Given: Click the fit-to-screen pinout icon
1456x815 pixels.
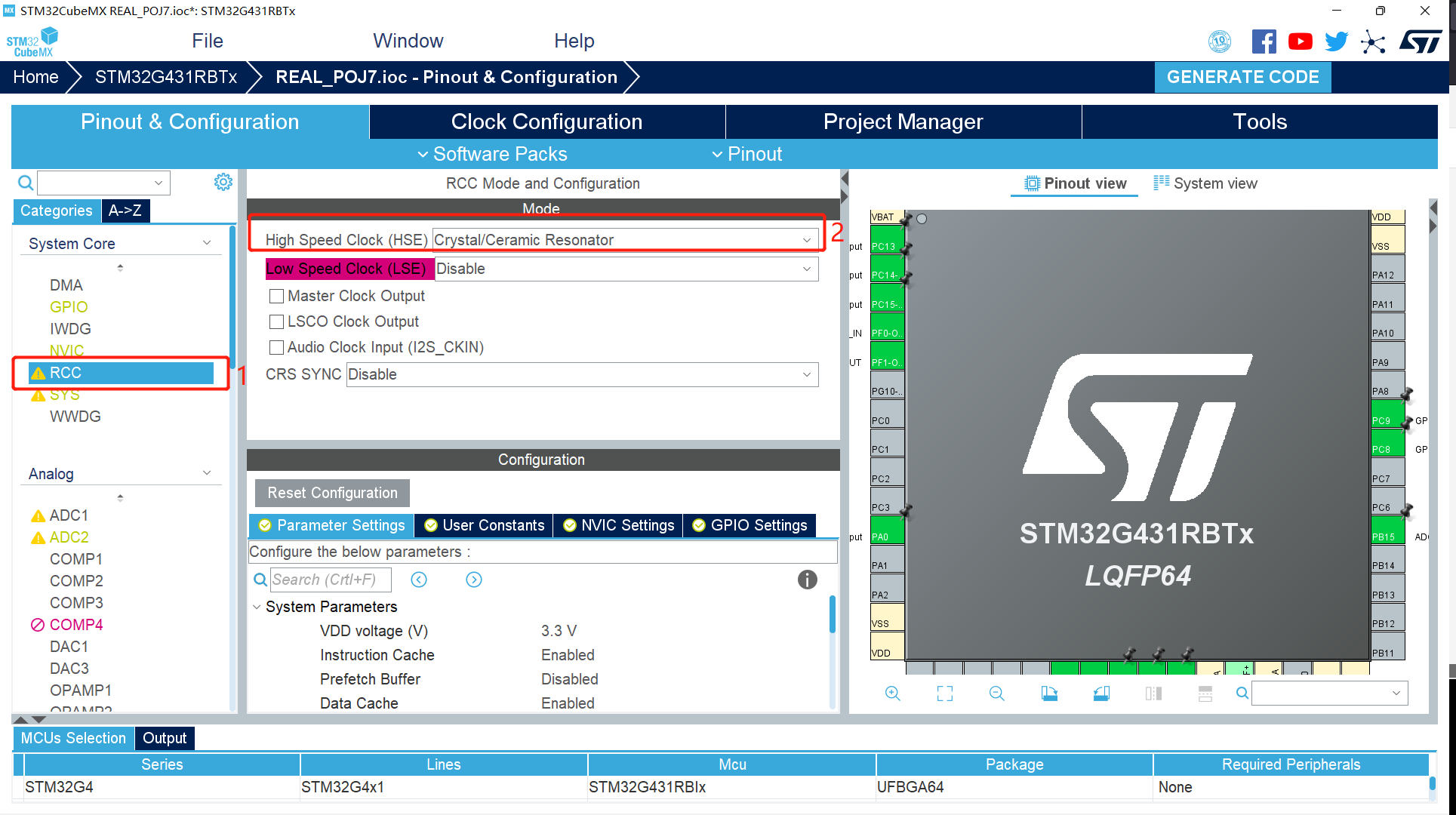Looking at the screenshot, I should (x=944, y=694).
